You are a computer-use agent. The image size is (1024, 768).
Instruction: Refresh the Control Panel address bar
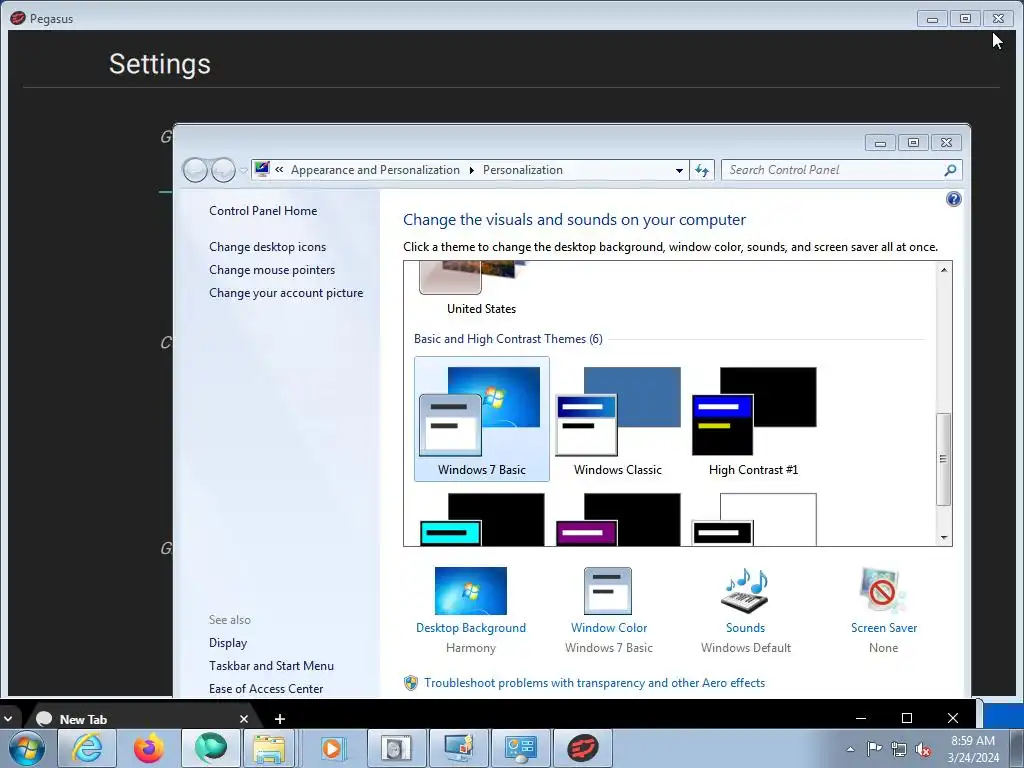tap(702, 170)
